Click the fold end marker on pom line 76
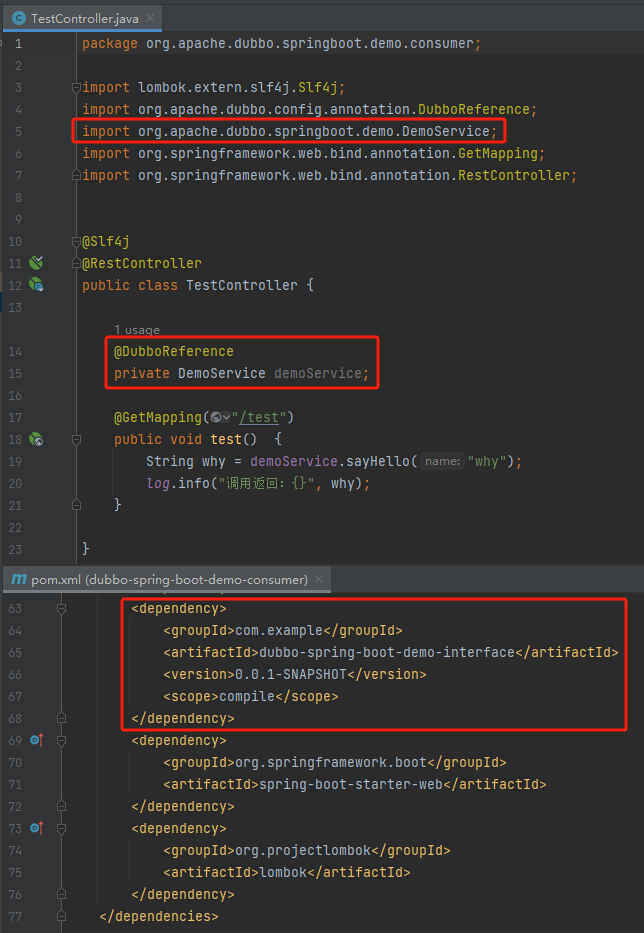Screen dimensions: 644x933 61,894
